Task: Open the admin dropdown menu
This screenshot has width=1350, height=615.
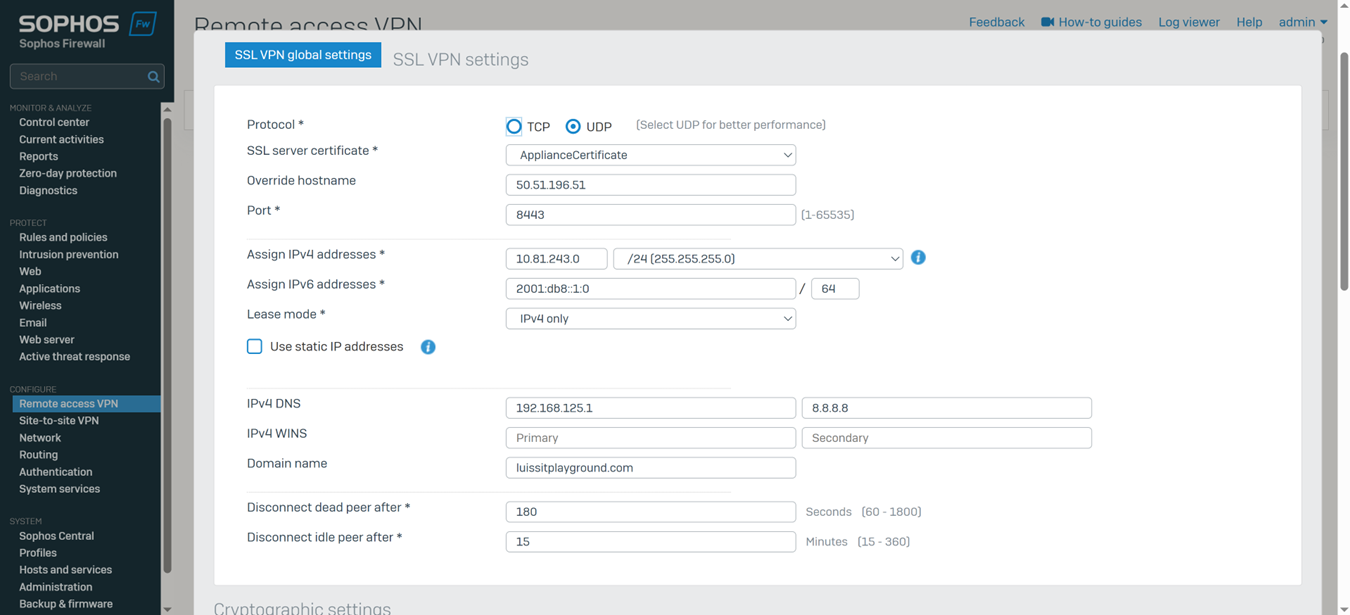Action: [x=1303, y=22]
